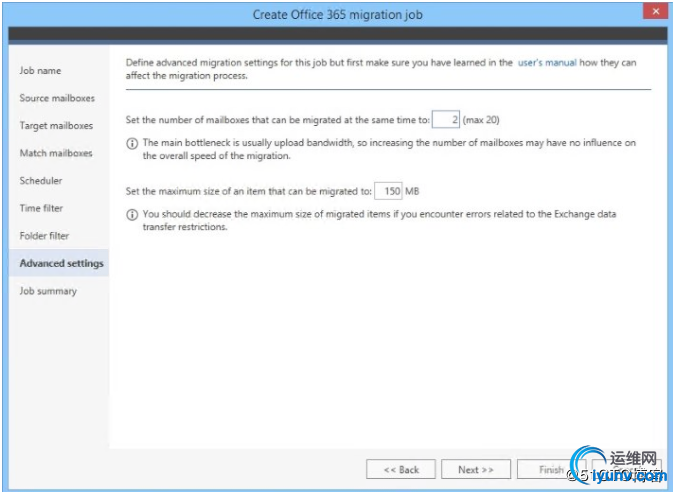673x492 pixels.
Task: Click the '(max 20)' hint text
Action: [x=481, y=120]
